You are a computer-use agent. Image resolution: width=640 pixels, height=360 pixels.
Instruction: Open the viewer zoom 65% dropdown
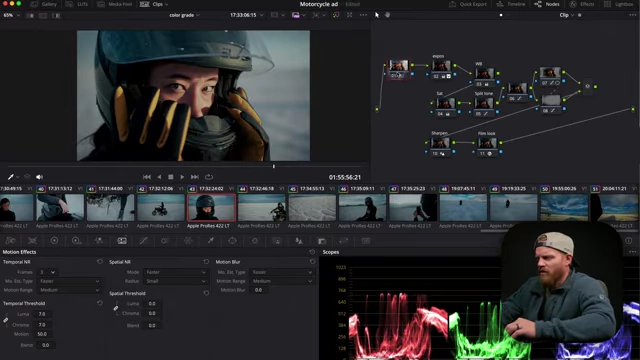click(x=11, y=15)
